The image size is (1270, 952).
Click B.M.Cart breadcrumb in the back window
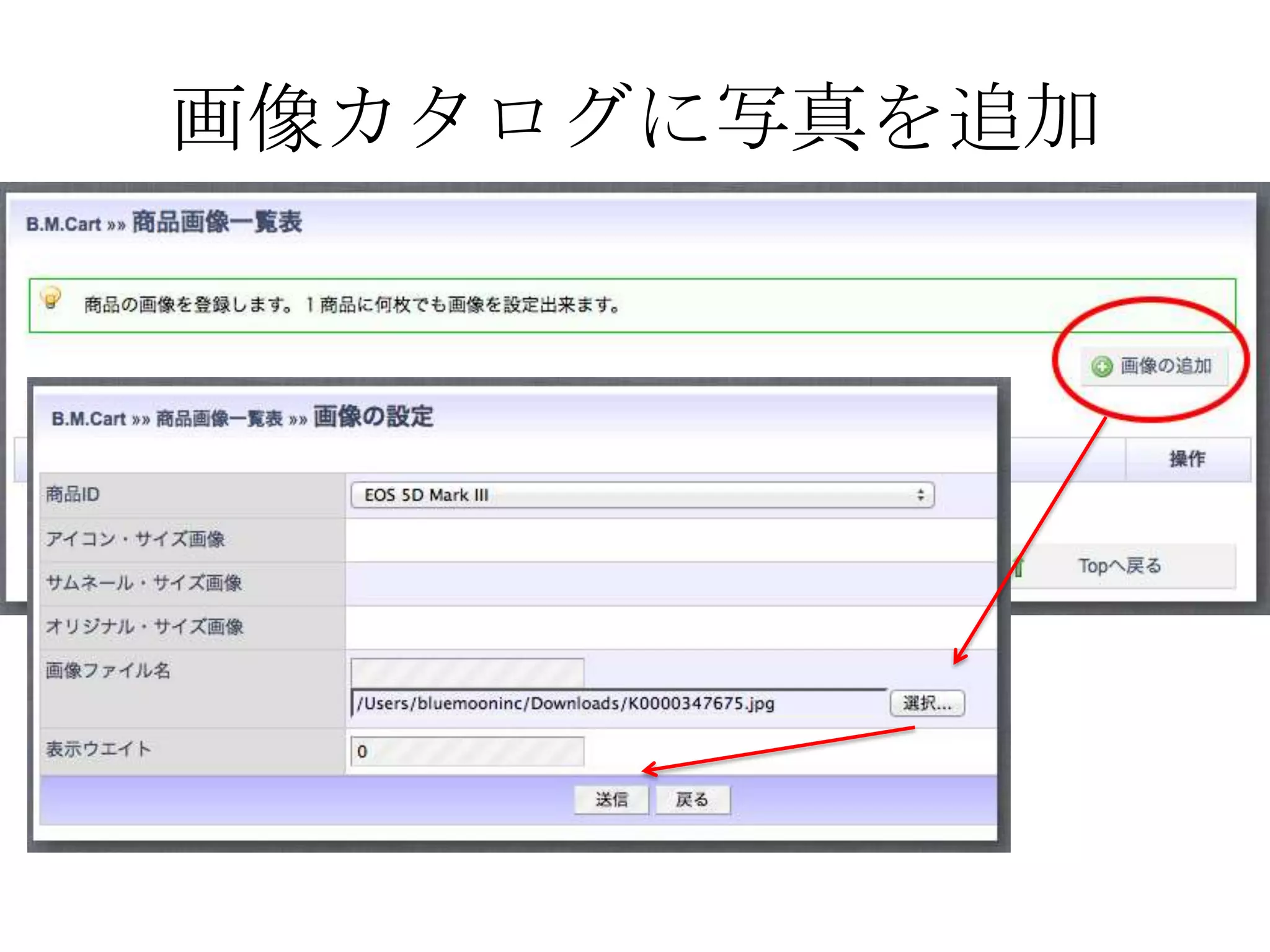[x=63, y=224]
